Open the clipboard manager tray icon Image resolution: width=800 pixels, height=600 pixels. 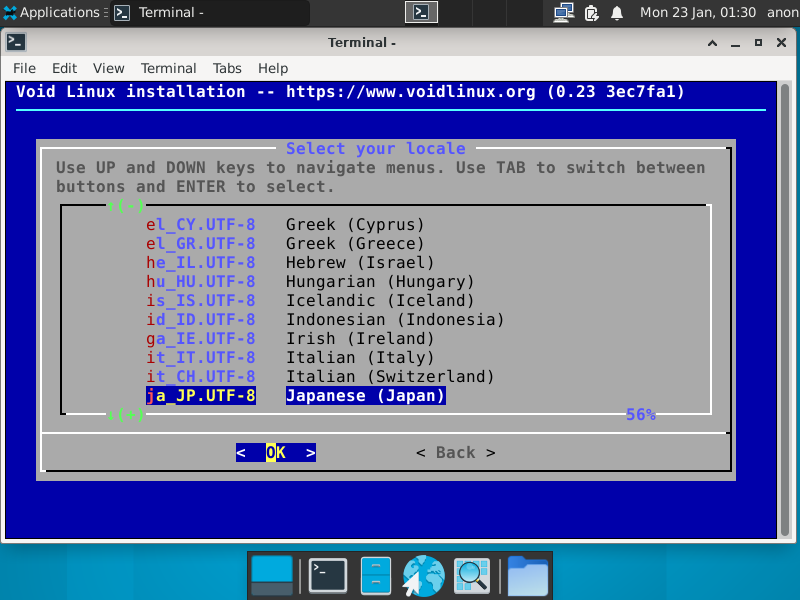click(x=591, y=12)
